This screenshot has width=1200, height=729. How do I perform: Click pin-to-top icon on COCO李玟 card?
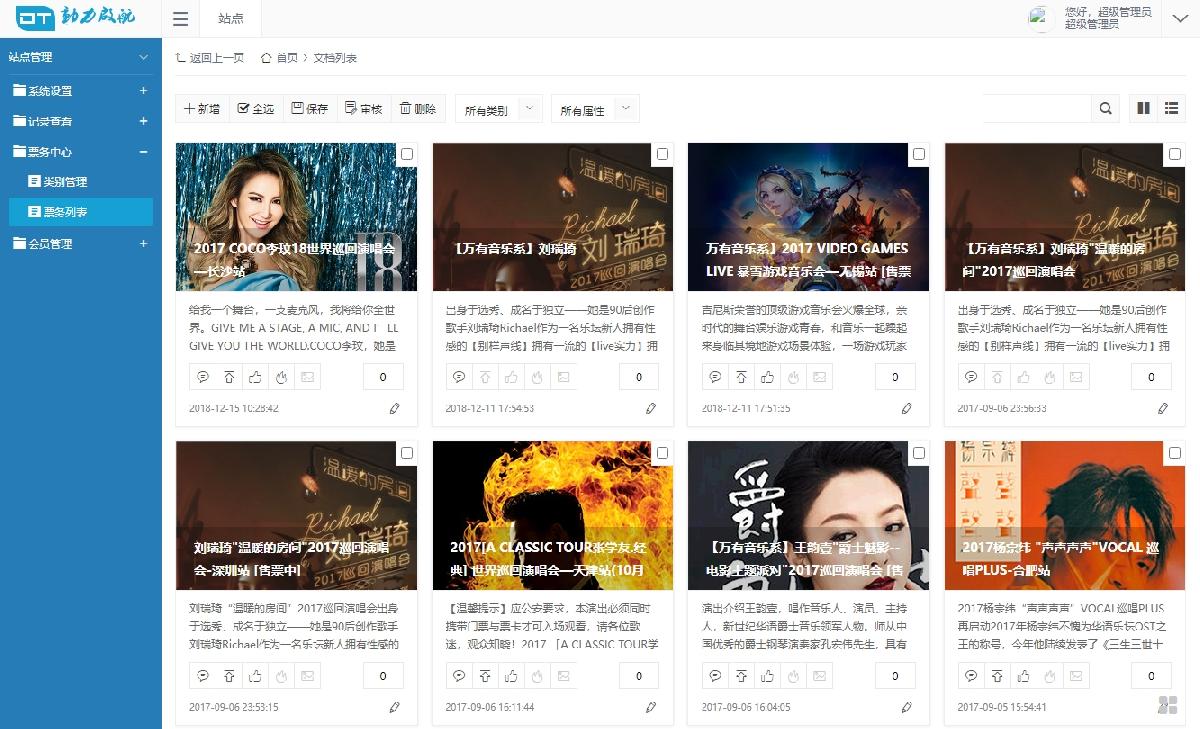[x=229, y=377]
